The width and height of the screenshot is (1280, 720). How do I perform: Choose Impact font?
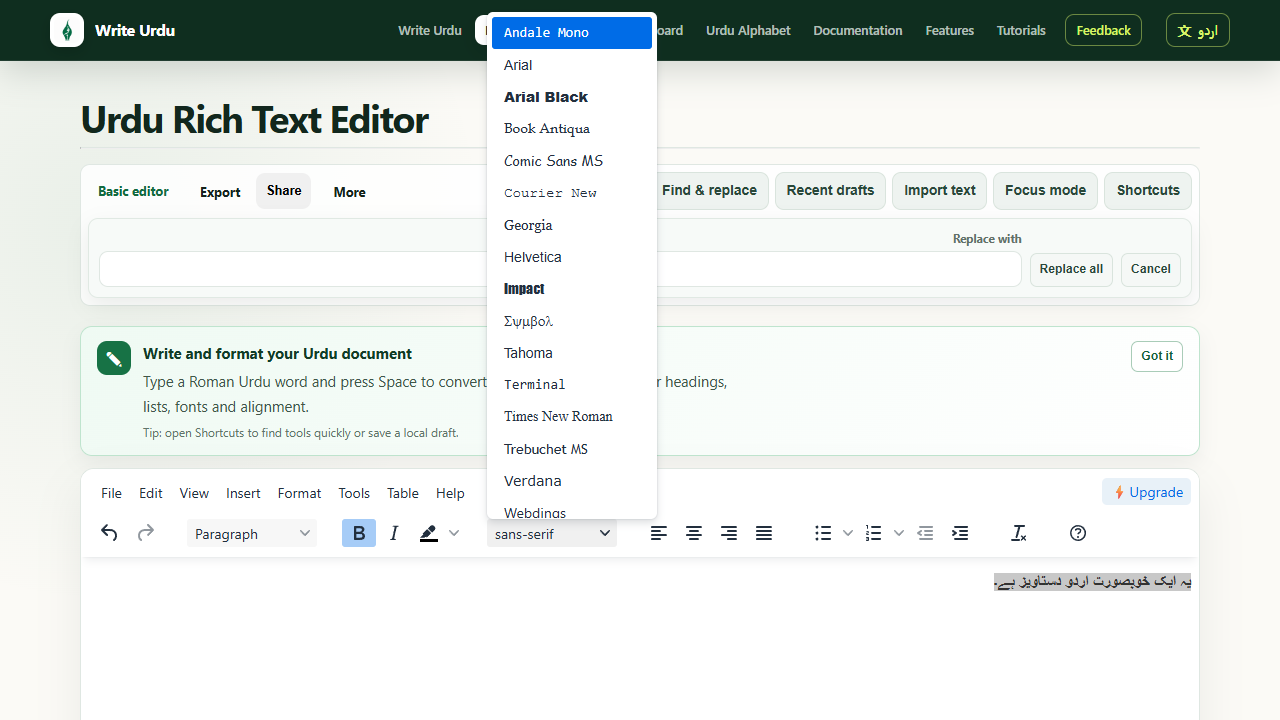(572, 289)
